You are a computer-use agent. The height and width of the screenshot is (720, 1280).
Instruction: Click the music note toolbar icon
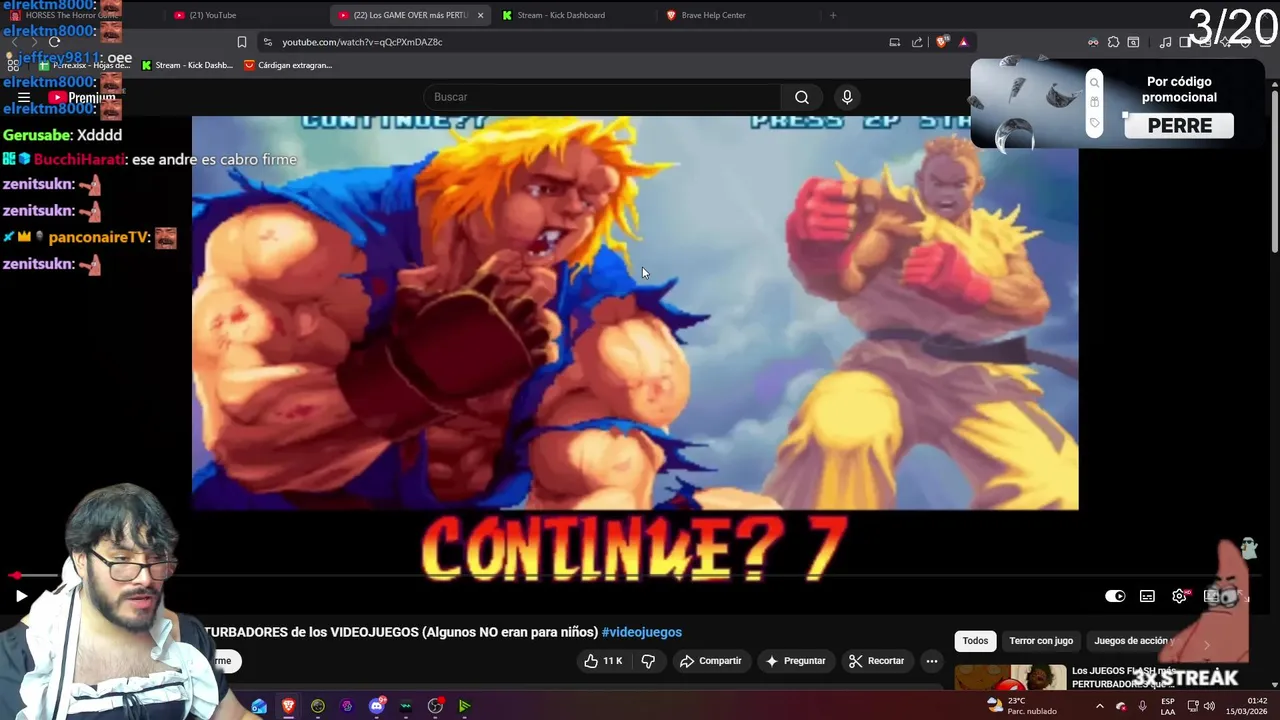[x=1165, y=42]
